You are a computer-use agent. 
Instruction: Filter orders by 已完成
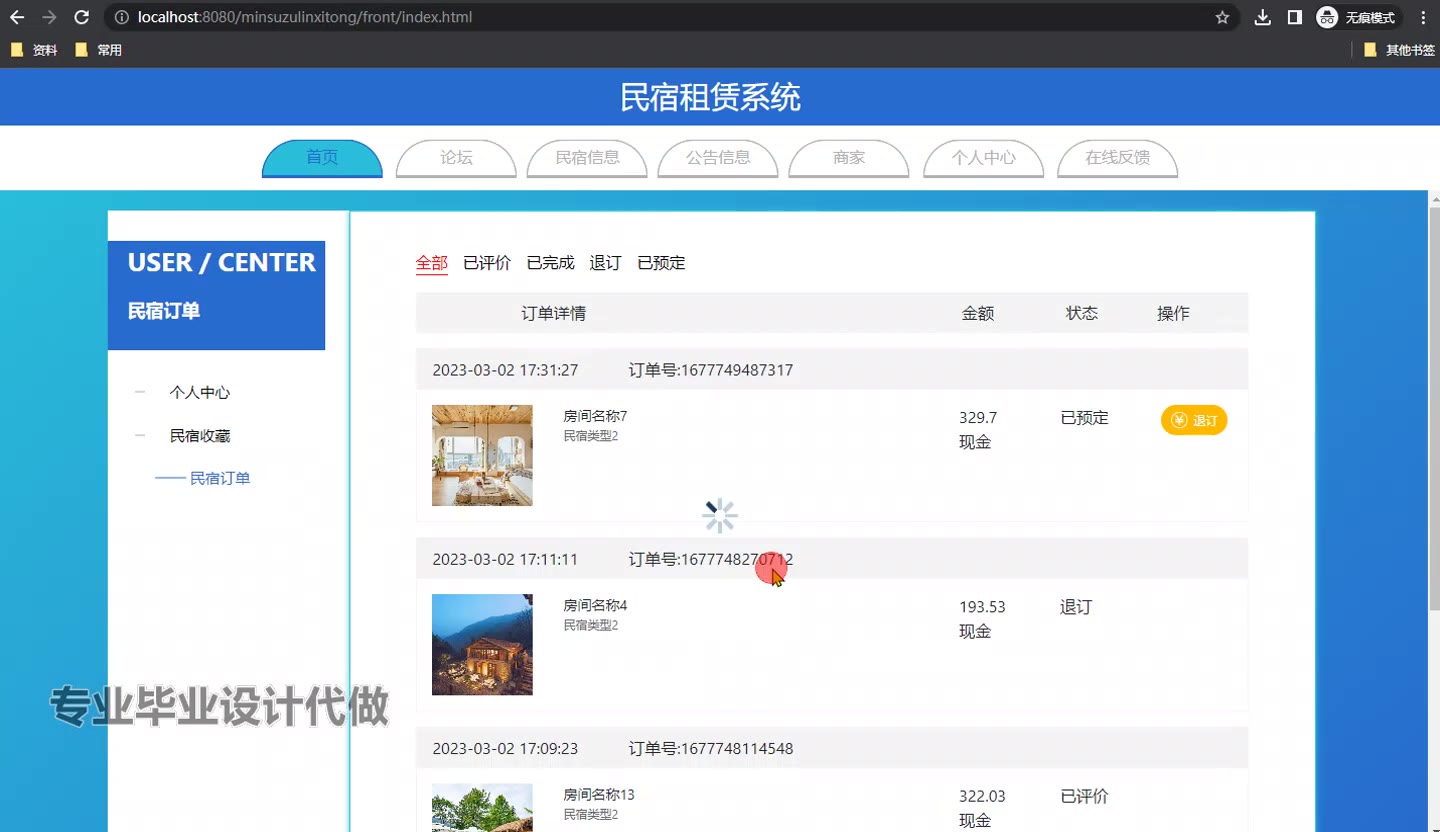551,263
